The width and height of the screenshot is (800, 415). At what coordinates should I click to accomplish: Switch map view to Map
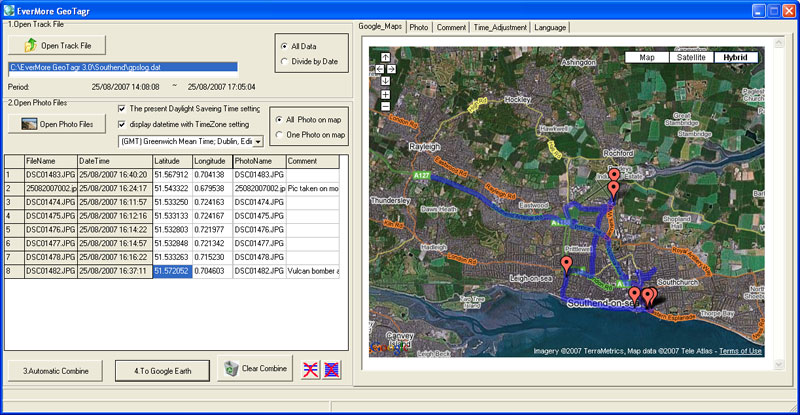(647, 58)
